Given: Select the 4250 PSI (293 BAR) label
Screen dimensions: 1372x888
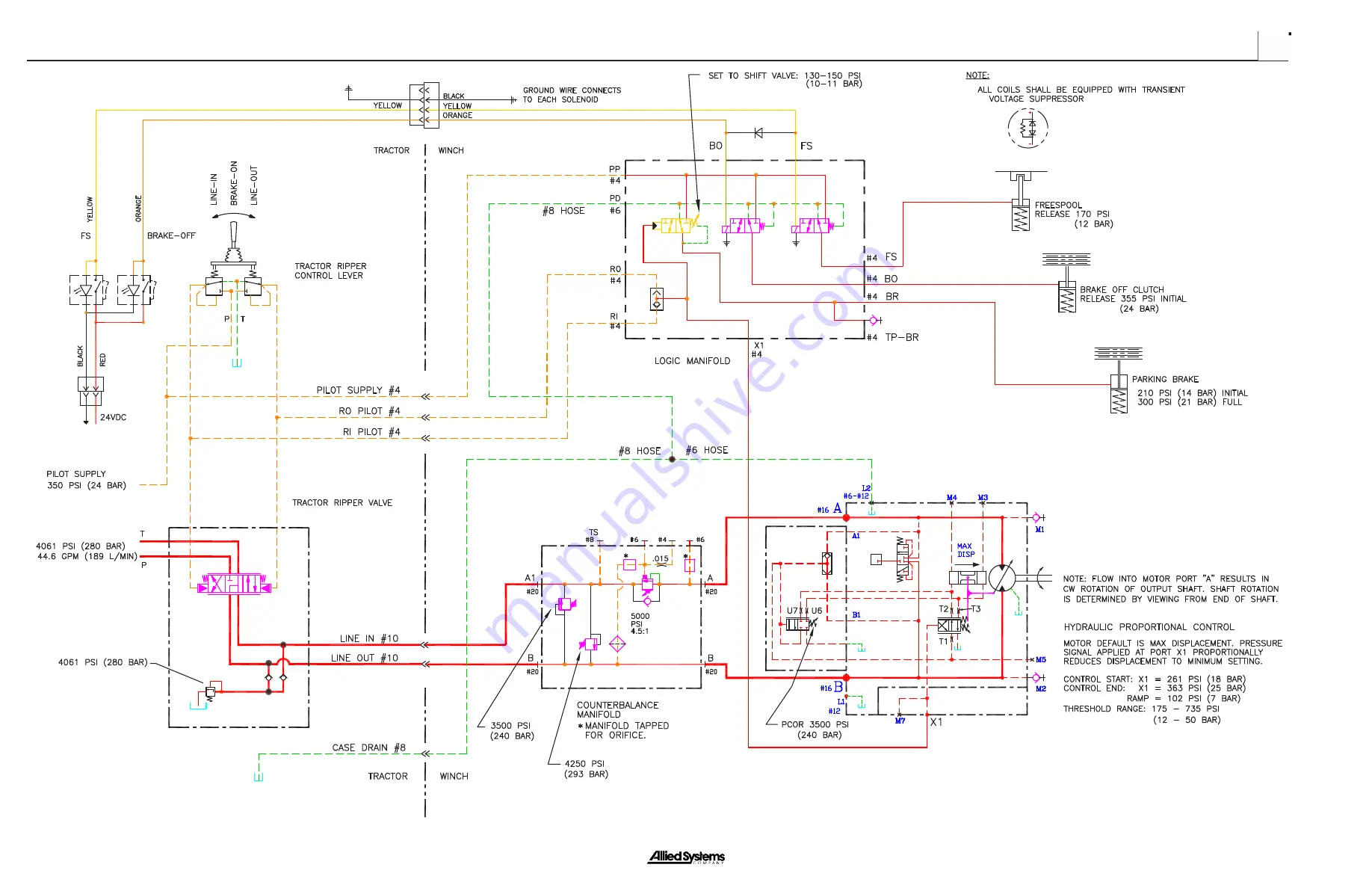Looking at the screenshot, I should pos(586,769).
